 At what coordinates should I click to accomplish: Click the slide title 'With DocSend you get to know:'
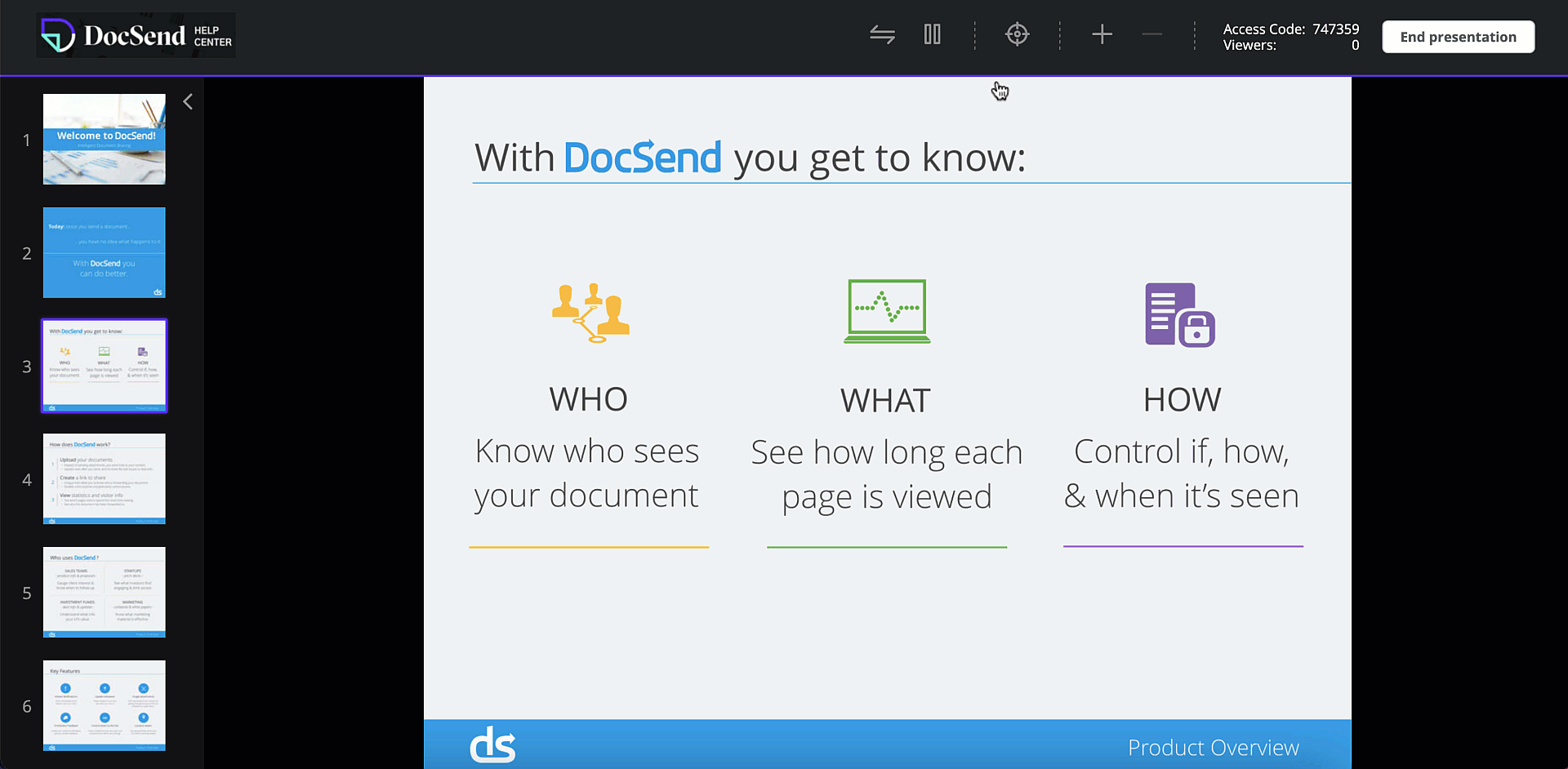pyautogui.click(x=750, y=158)
